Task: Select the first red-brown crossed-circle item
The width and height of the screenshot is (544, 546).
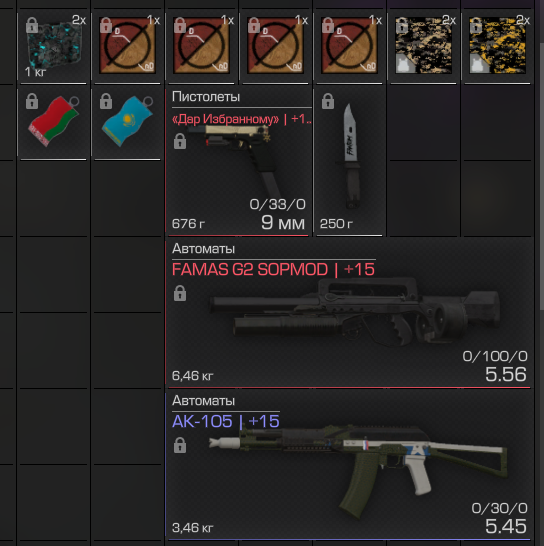Action: (127, 47)
